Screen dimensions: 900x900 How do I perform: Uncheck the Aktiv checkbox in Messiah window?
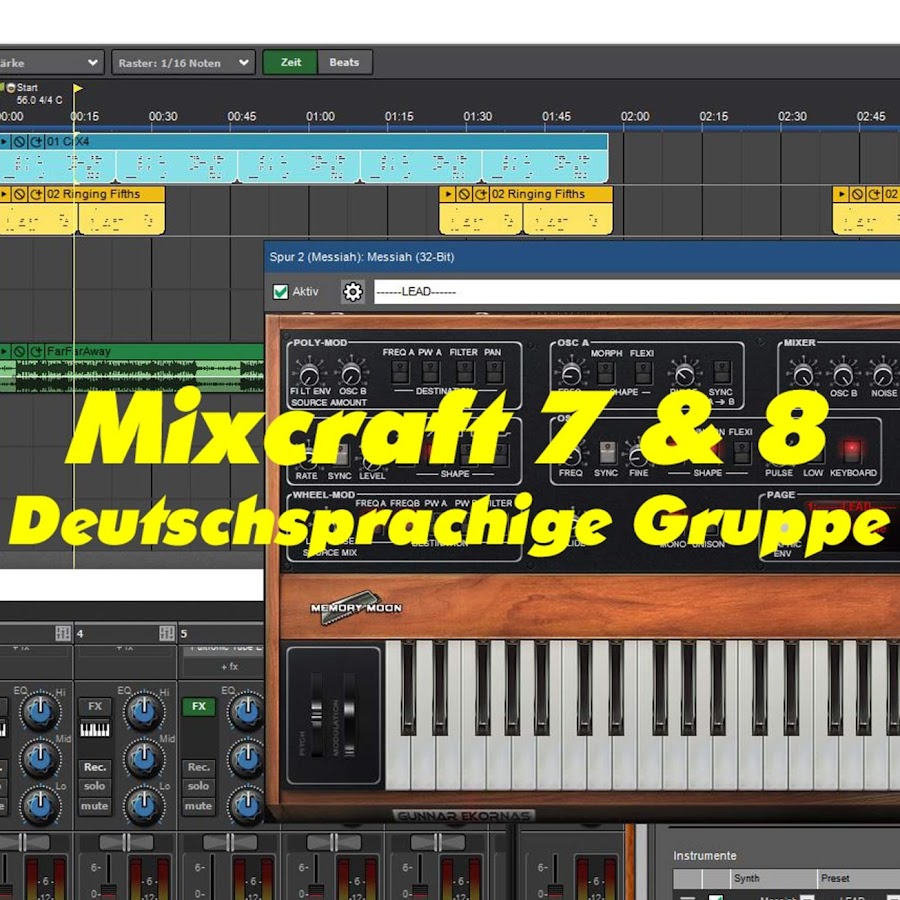click(x=280, y=292)
